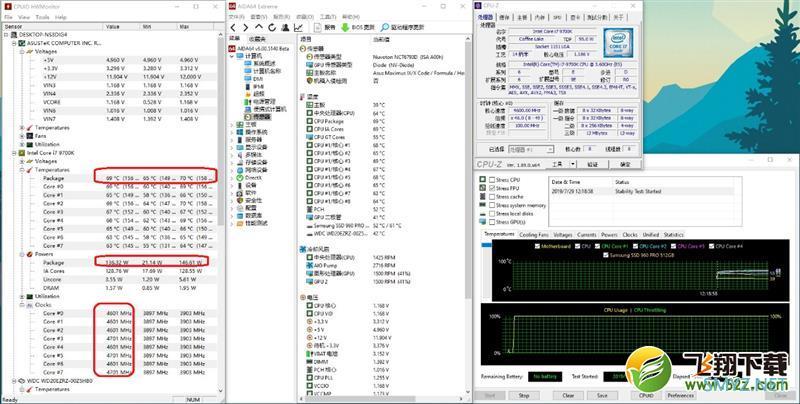Image resolution: width=800 pixels, height=404 pixels.
Task: Collapse the Clocks node in HWMonitor
Action: (x=22, y=305)
